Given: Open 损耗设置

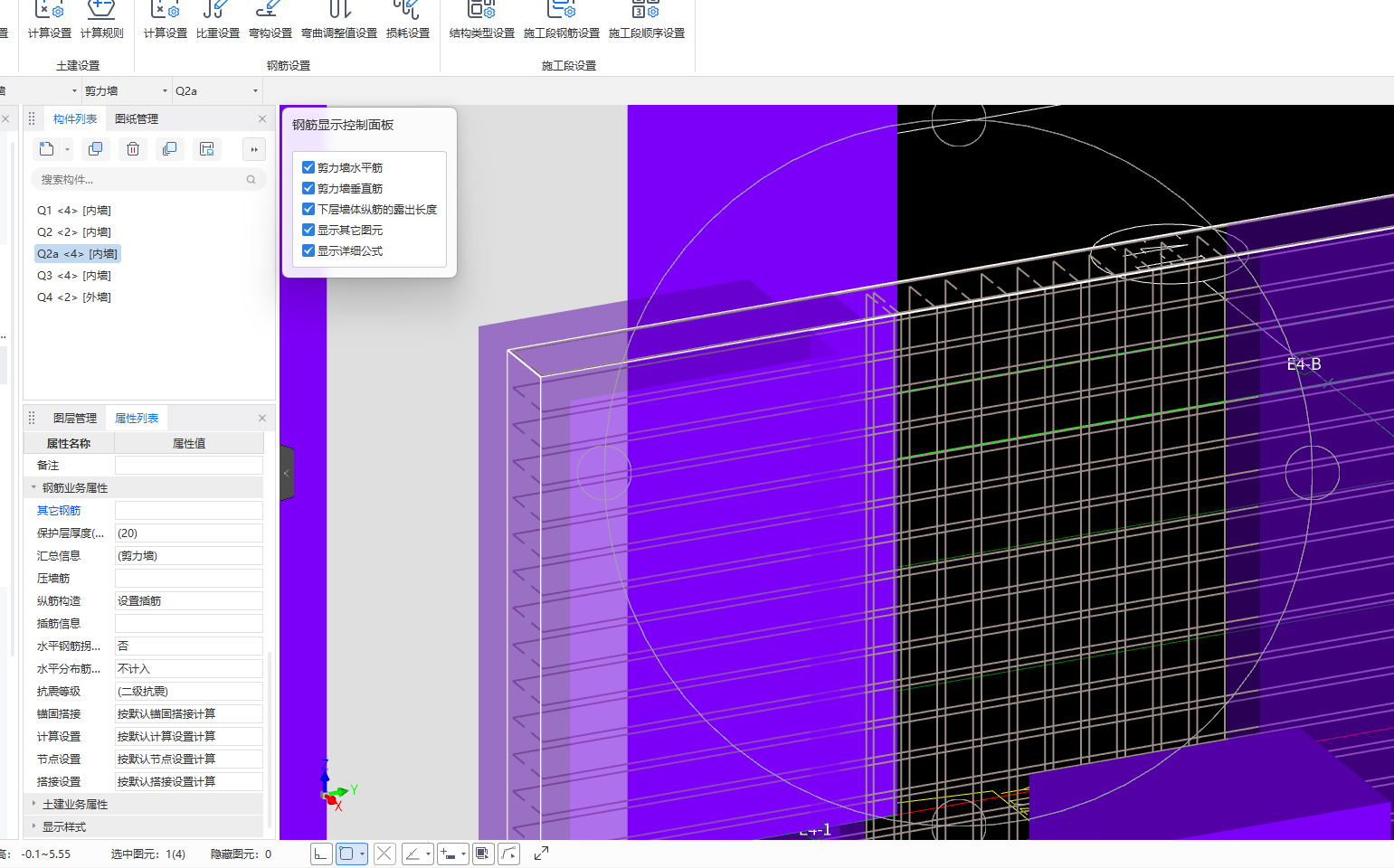Looking at the screenshot, I should pos(407,20).
